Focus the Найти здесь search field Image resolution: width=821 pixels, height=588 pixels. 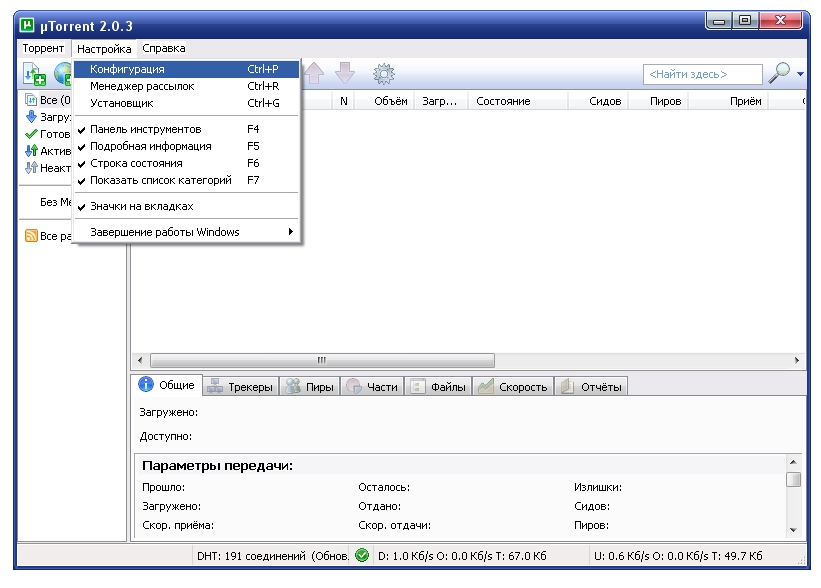pos(702,74)
